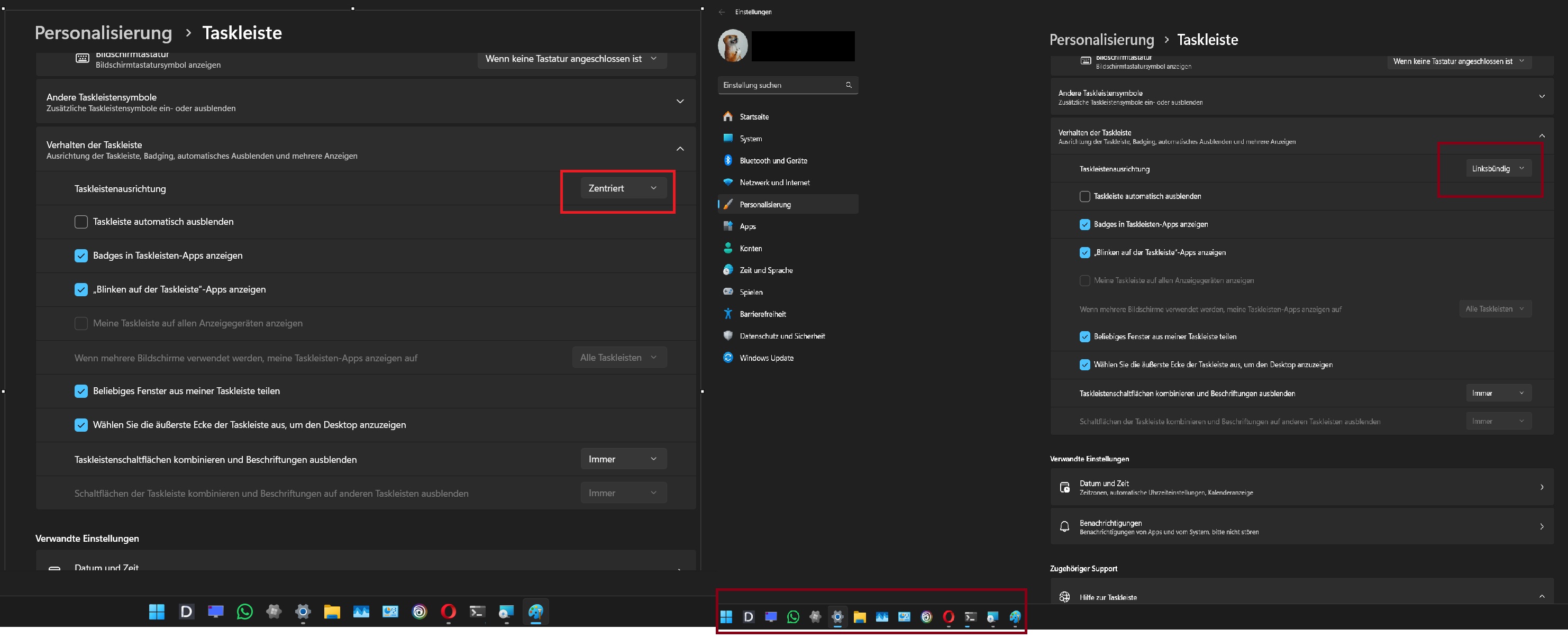This screenshot has width=1568, height=638.
Task: Click the Datenschutz und Sicherheit shield icon
Action: tap(727, 336)
